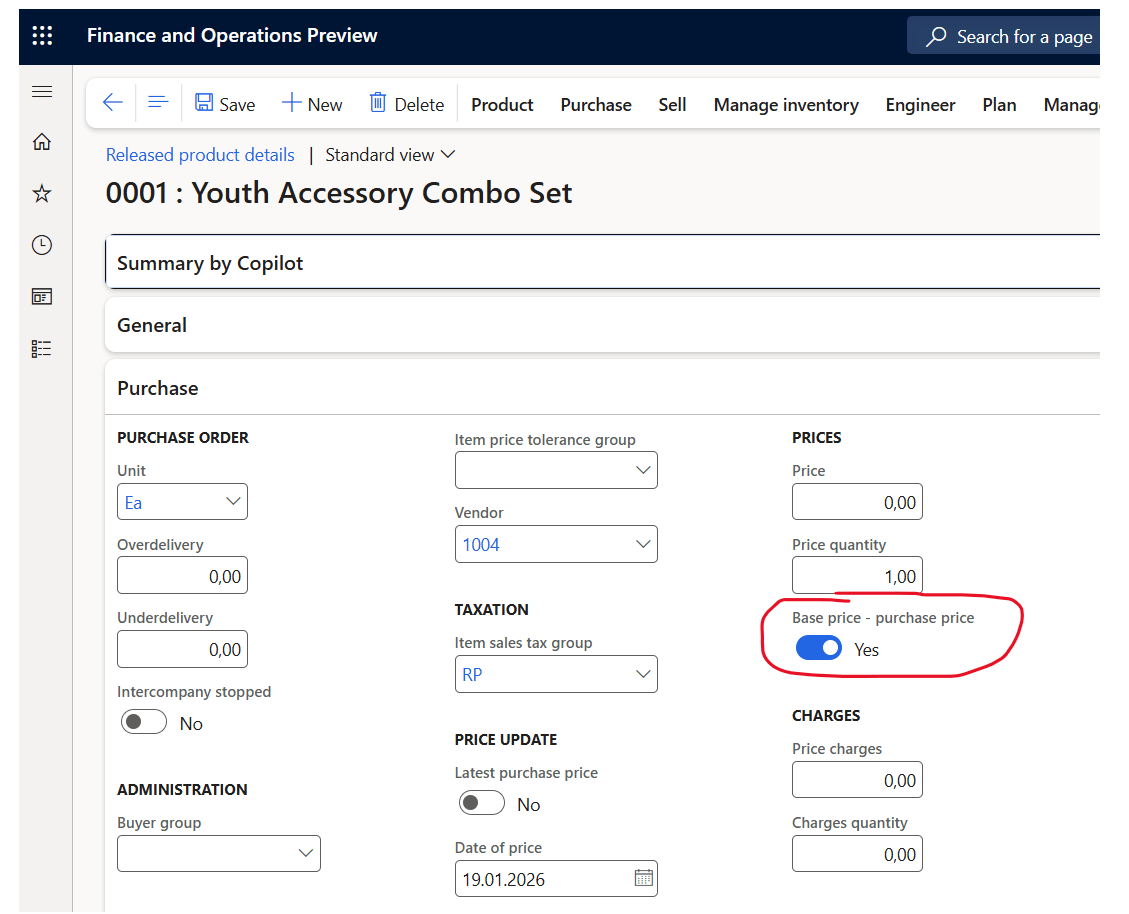1129x914 pixels.
Task: Open the Purchase menu tab
Action: pos(596,105)
